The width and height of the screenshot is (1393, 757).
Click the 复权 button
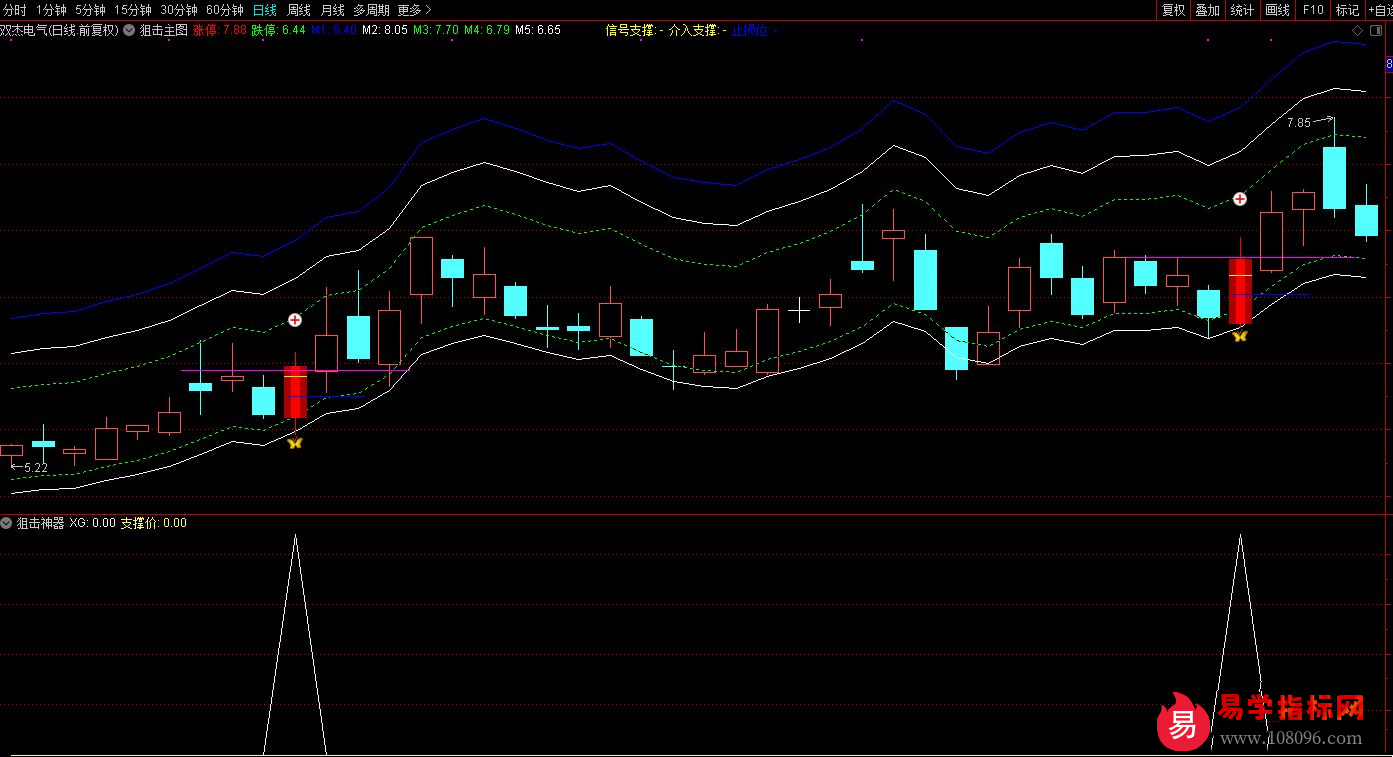coord(1173,10)
